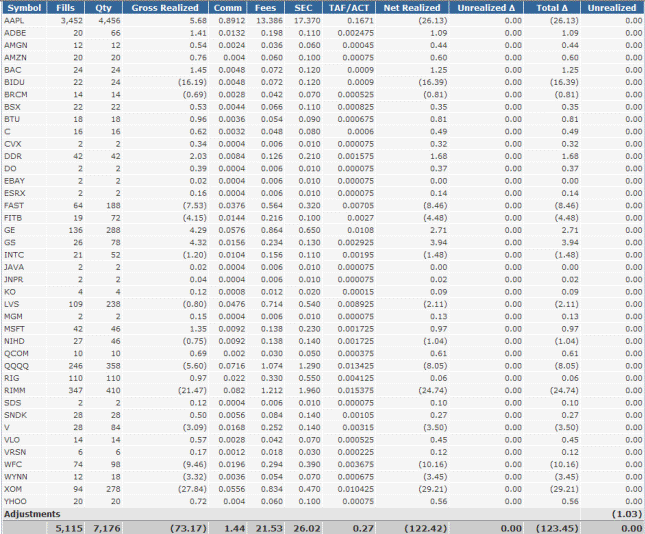This screenshot has width=645, height=534.
Task: Click the QQQQ symbol cell
Action: click(16, 366)
